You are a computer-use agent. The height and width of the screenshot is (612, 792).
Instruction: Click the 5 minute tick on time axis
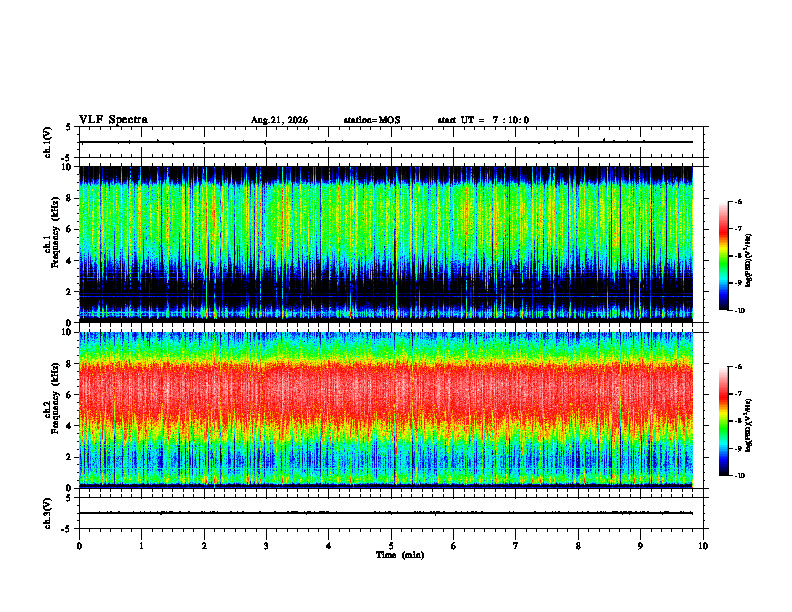(x=391, y=546)
